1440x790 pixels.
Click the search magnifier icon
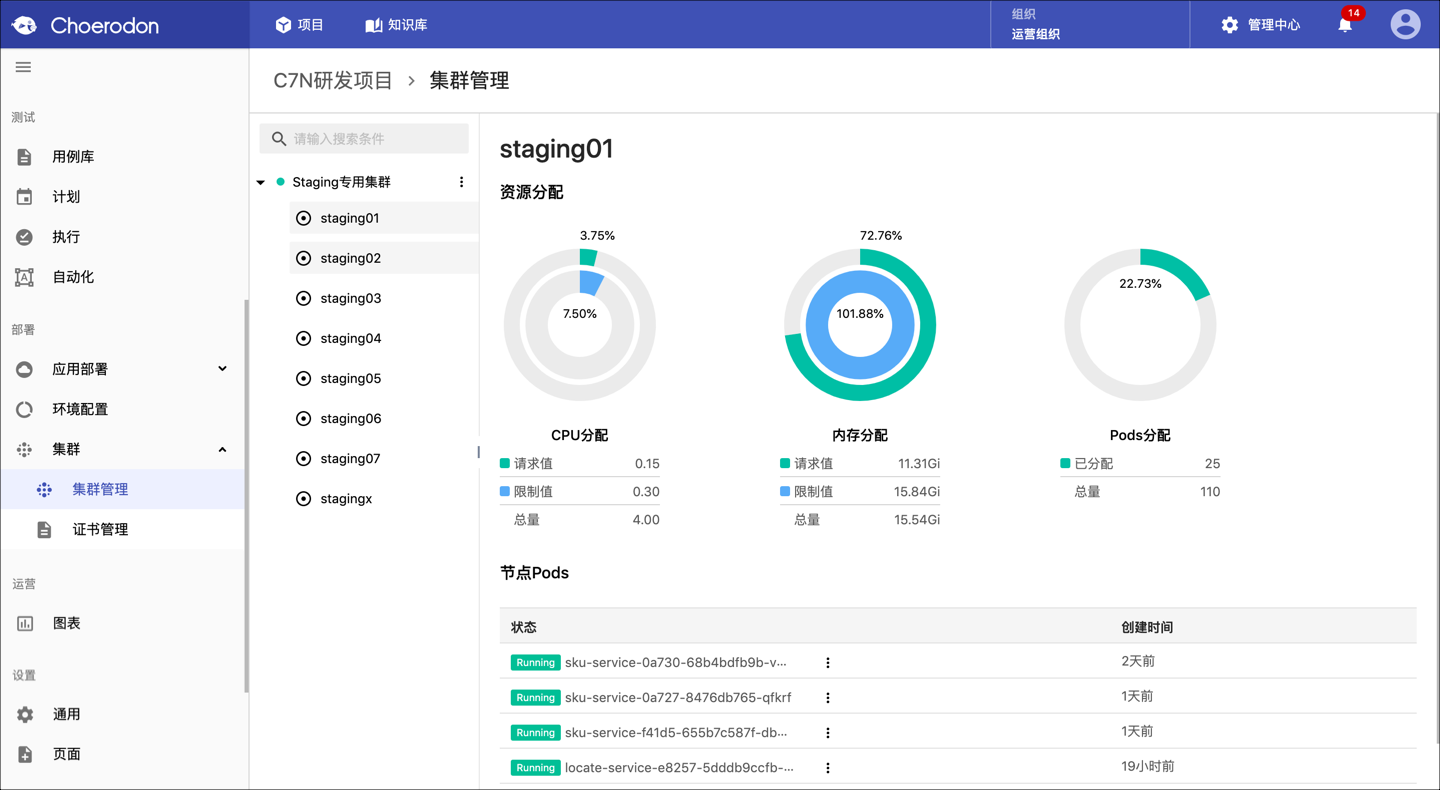click(279, 139)
